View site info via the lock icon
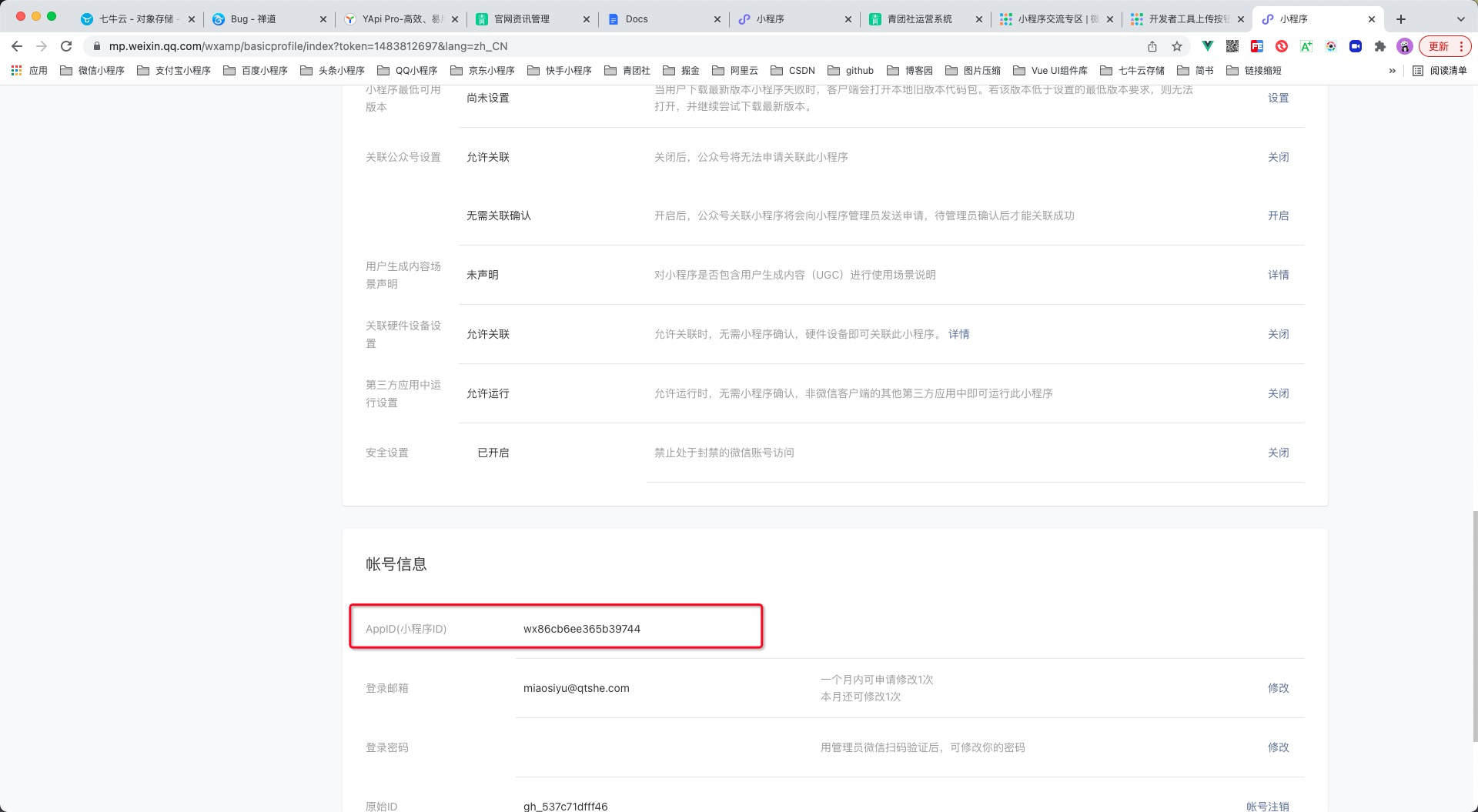Image resolution: width=1478 pixels, height=812 pixels. 96,46
